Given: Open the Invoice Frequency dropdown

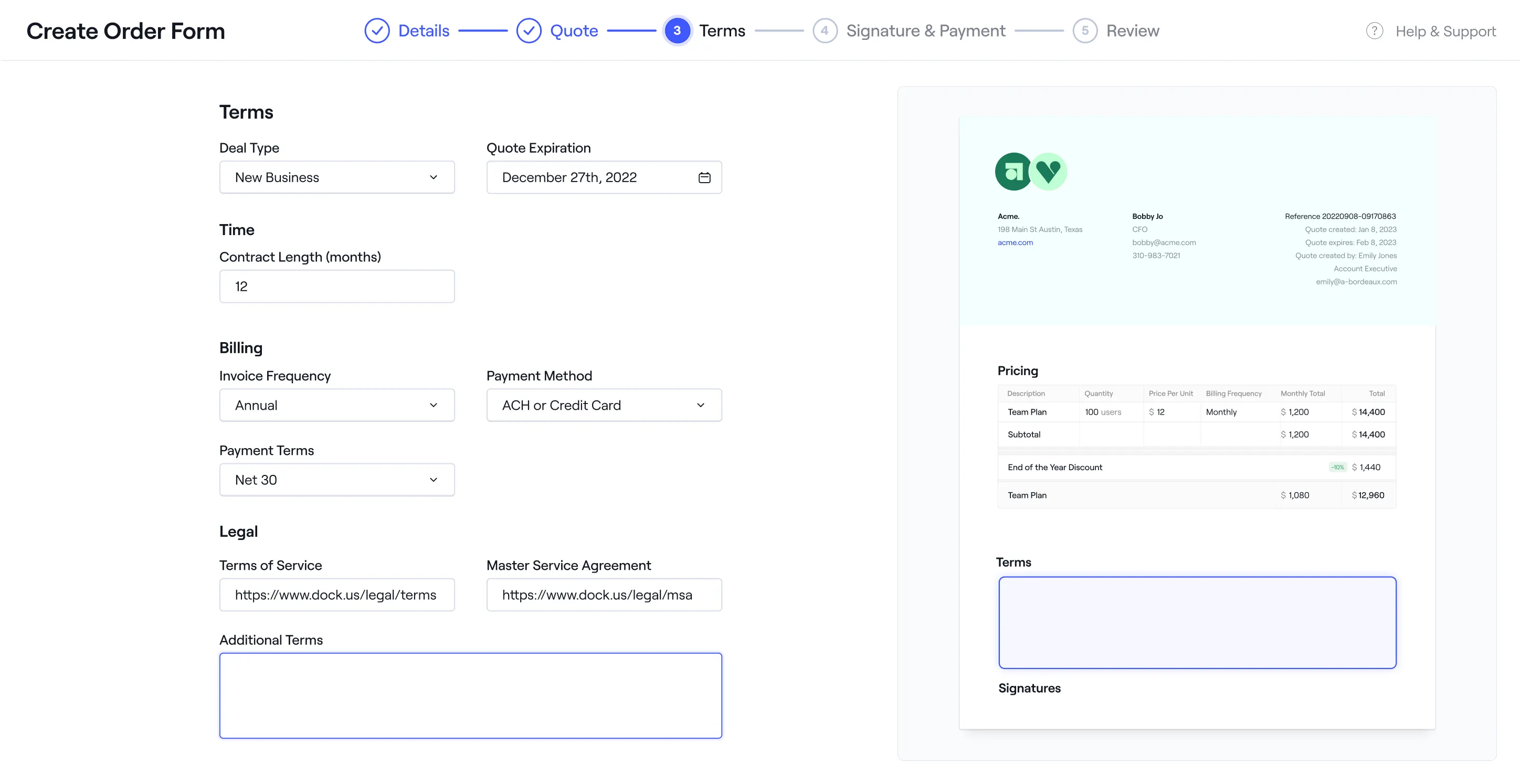Looking at the screenshot, I should [x=337, y=405].
